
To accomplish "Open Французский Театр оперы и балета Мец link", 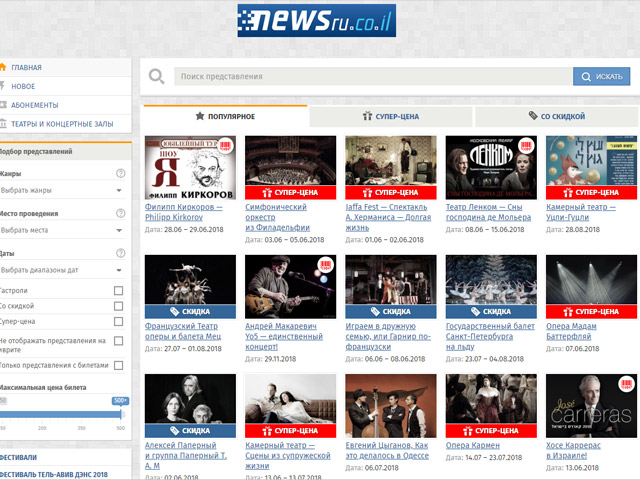I will point(183,331).
